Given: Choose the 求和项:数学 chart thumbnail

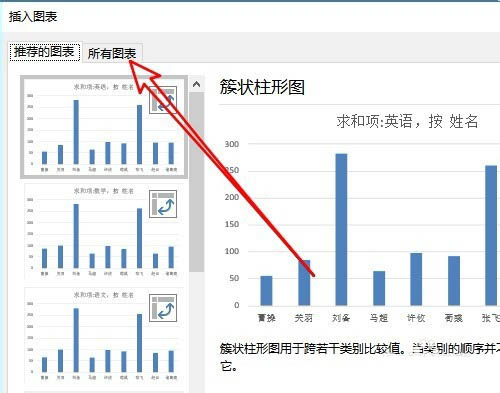Looking at the screenshot, I should (104, 232).
